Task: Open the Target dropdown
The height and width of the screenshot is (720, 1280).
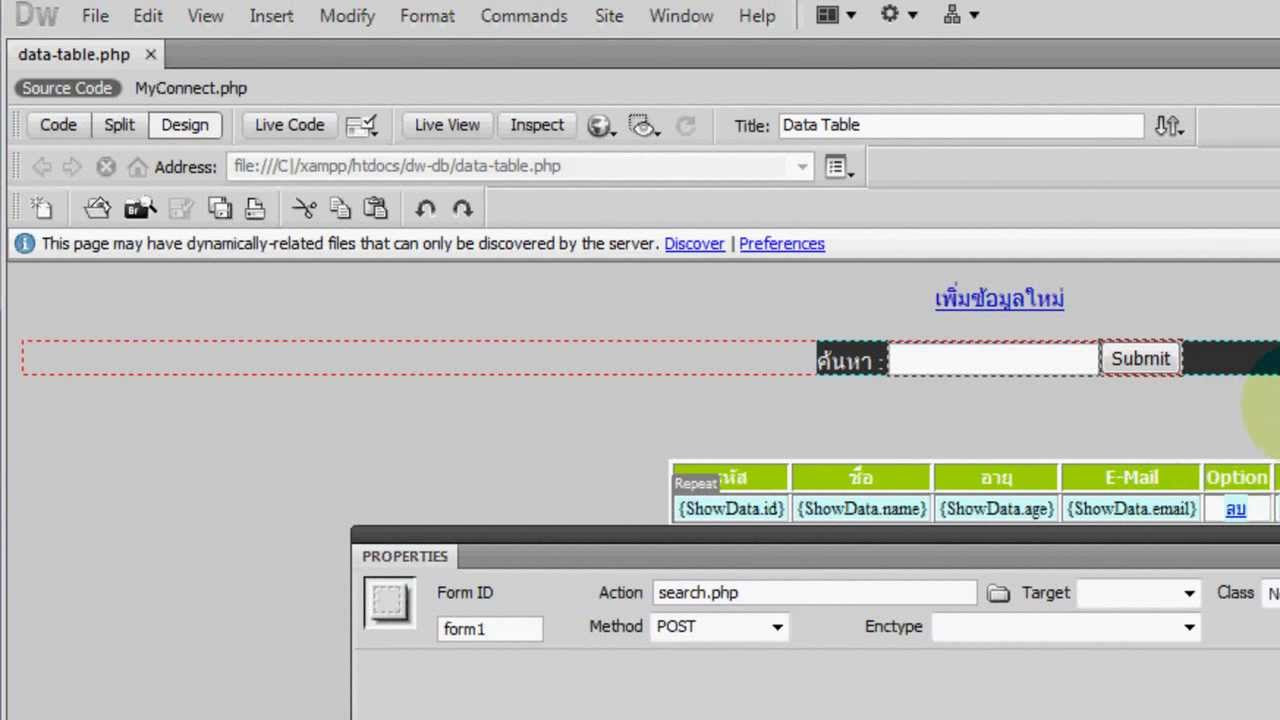Action: pyautogui.click(x=1138, y=593)
